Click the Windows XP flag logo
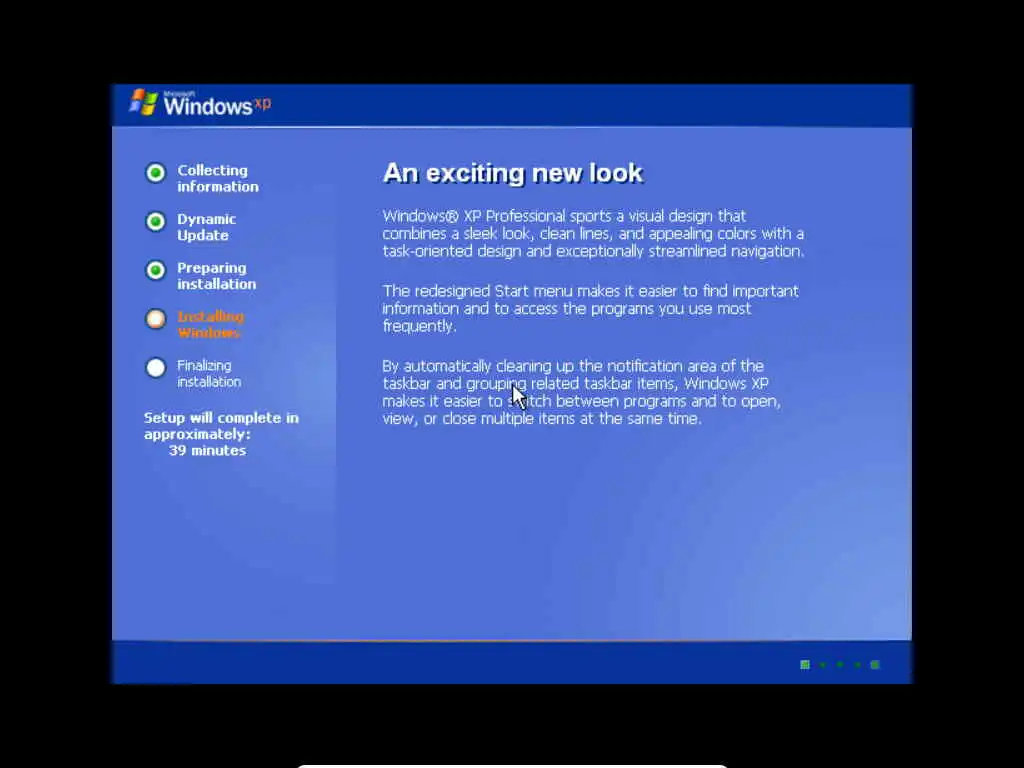1024x768 pixels. pos(144,103)
